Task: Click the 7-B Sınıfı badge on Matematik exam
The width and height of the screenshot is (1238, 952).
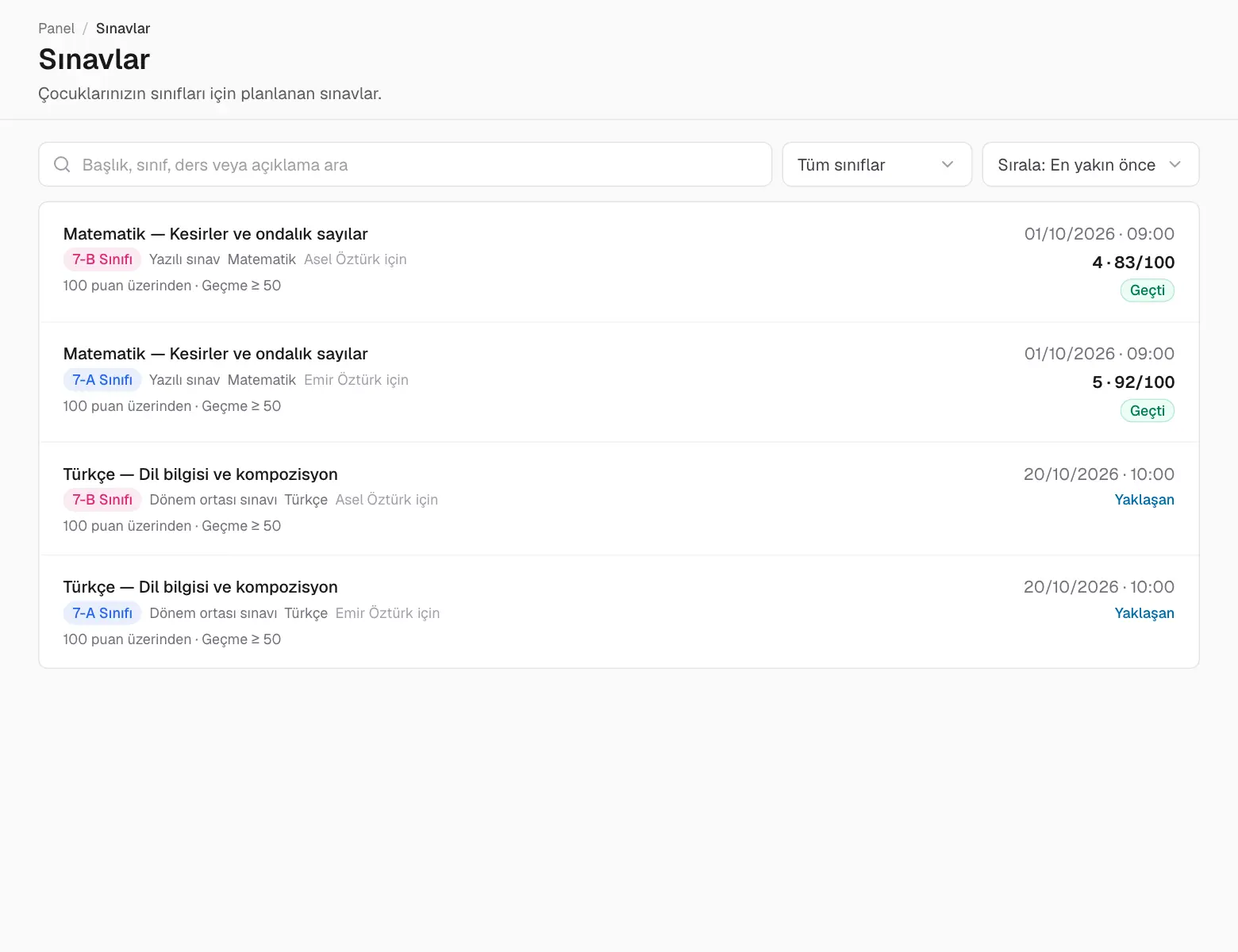Action: click(x=102, y=259)
